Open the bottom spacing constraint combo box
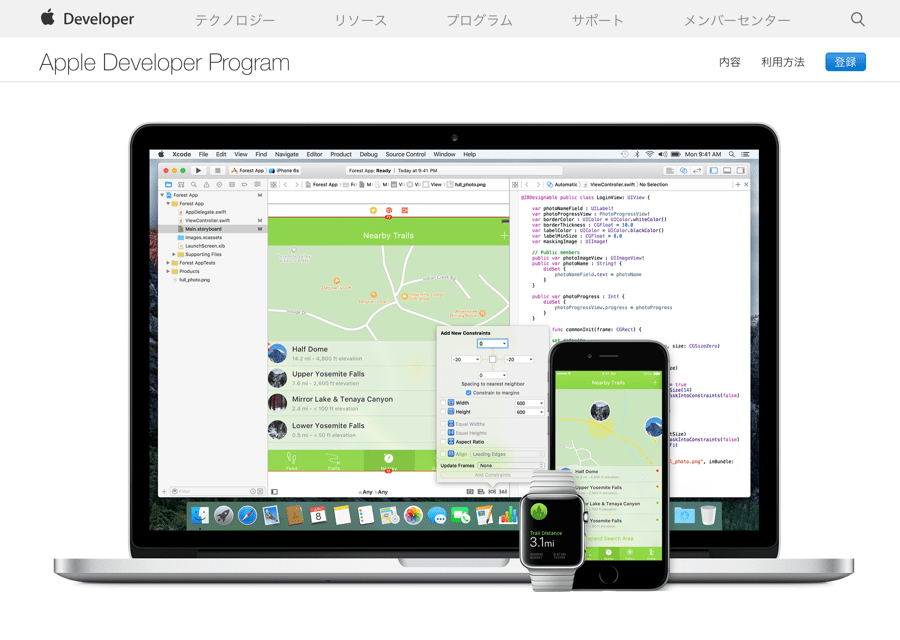This screenshot has width=900, height=640. pyautogui.click(x=492, y=375)
